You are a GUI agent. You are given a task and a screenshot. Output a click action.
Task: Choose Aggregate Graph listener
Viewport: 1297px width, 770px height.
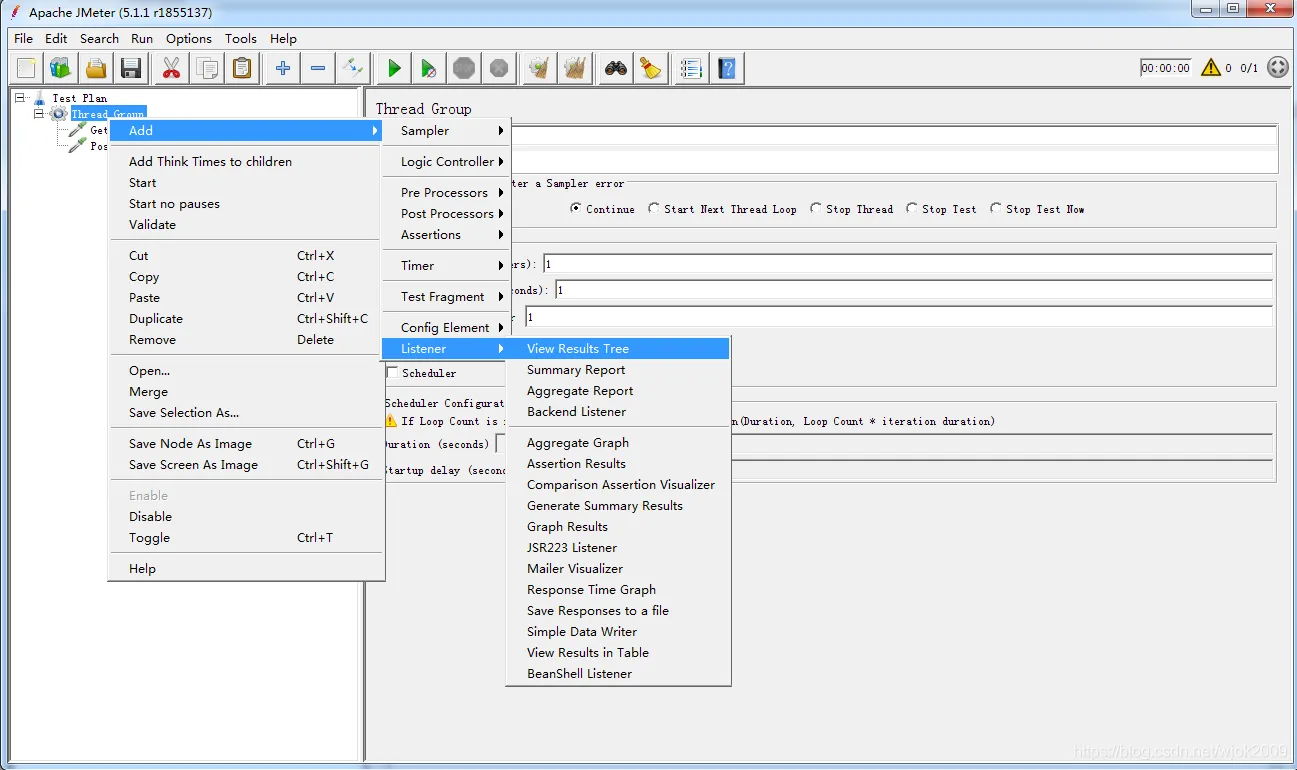coord(619,442)
